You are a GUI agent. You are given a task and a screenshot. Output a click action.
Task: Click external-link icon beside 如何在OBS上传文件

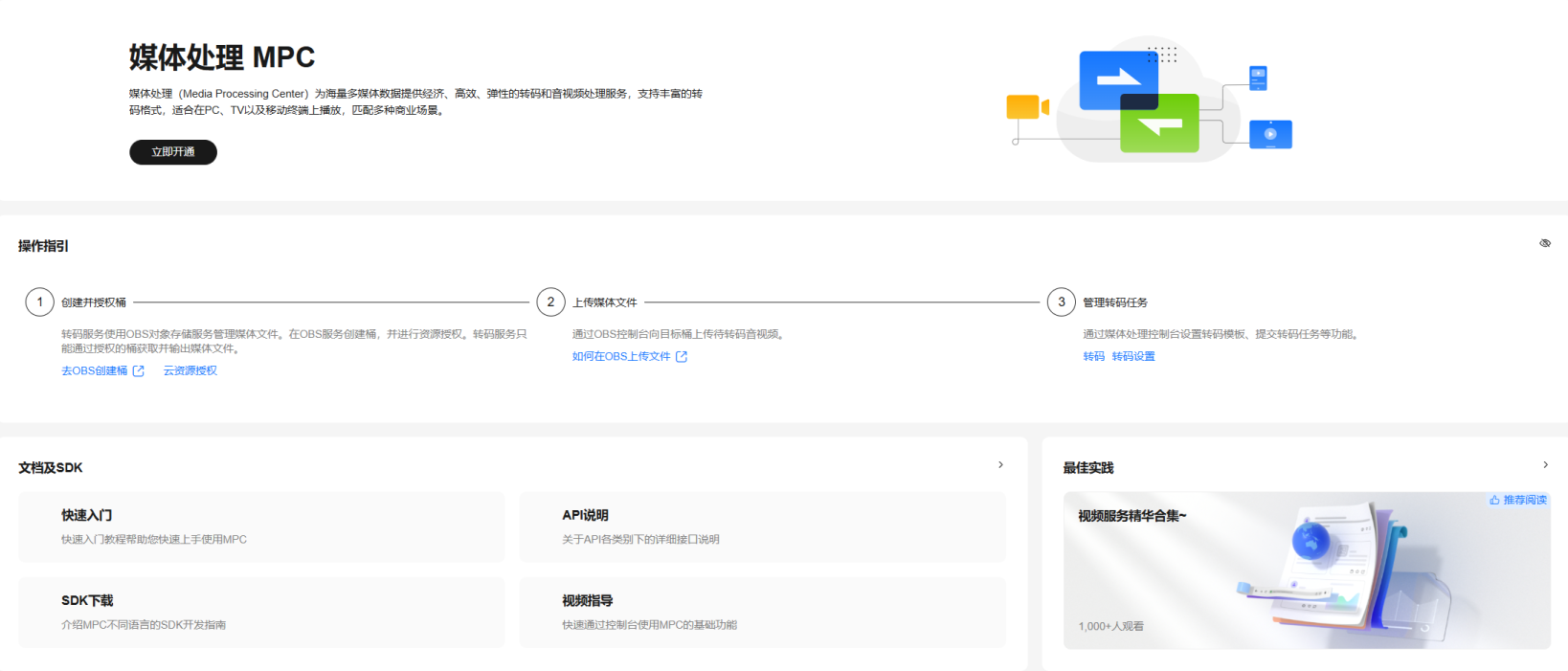tap(682, 356)
